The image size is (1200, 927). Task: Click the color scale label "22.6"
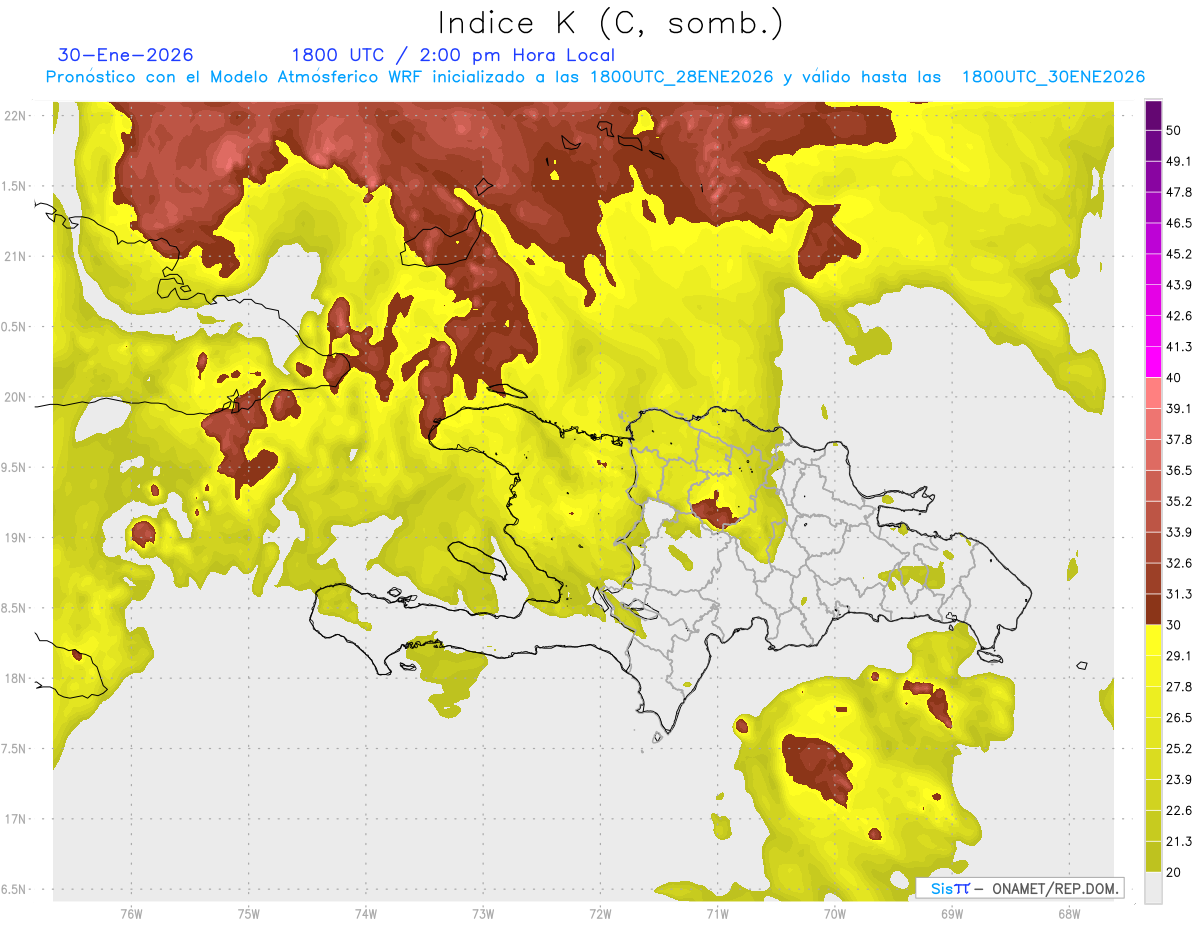(x=1179, y=810)
